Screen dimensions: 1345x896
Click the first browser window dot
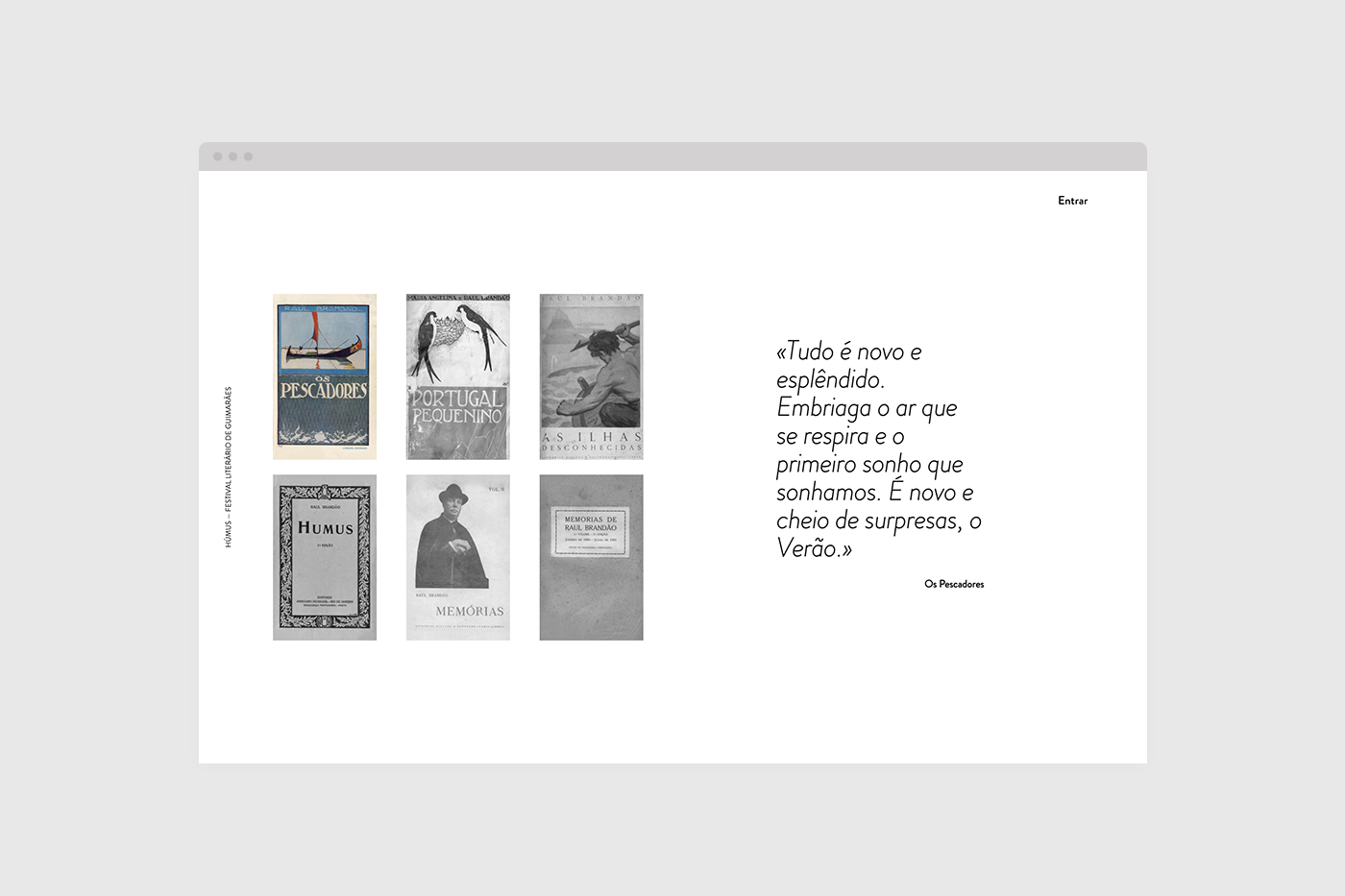click(x=218, y=157)
